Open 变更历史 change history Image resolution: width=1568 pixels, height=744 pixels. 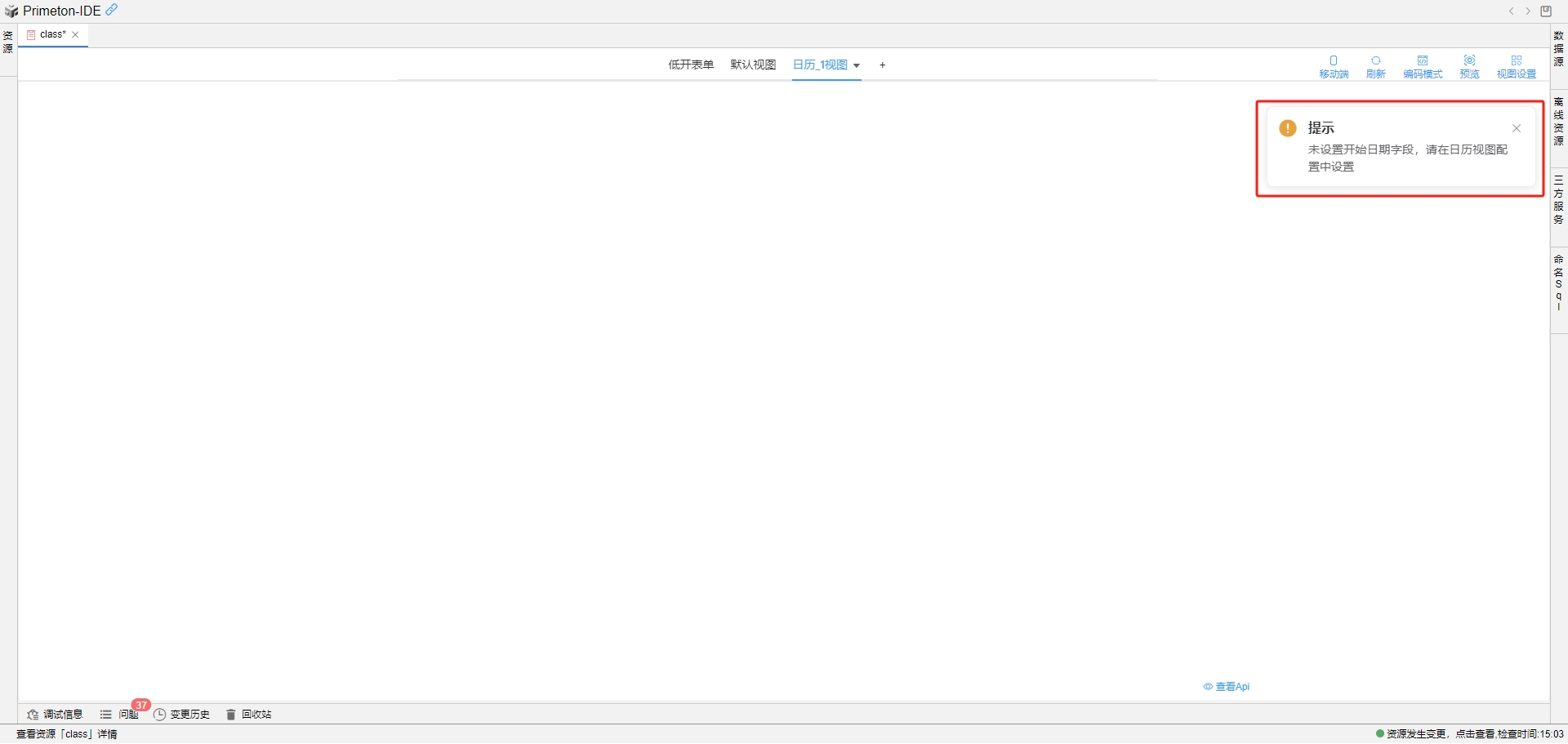pyautogui.click(x=181, y=715)
